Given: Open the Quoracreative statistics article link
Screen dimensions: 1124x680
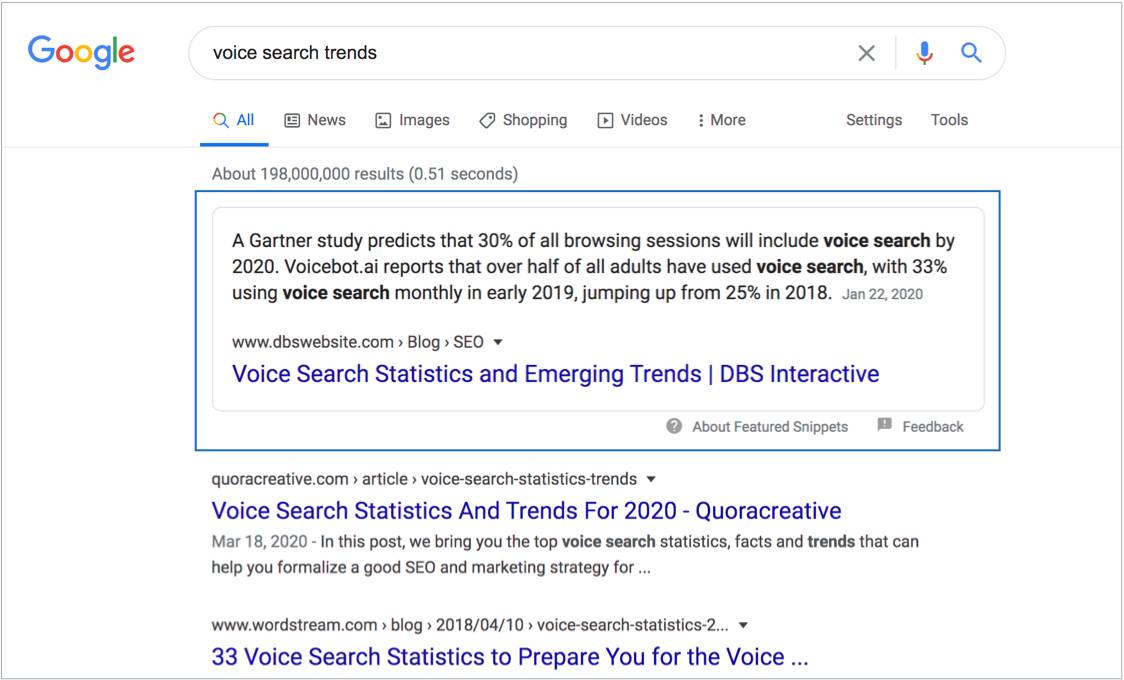Looking at the screenshot, I should 523,510.
